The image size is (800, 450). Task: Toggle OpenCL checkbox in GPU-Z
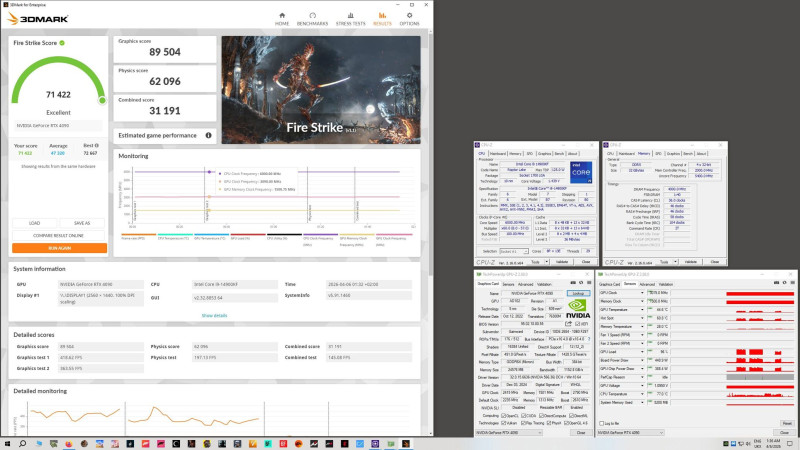point(503,415)
